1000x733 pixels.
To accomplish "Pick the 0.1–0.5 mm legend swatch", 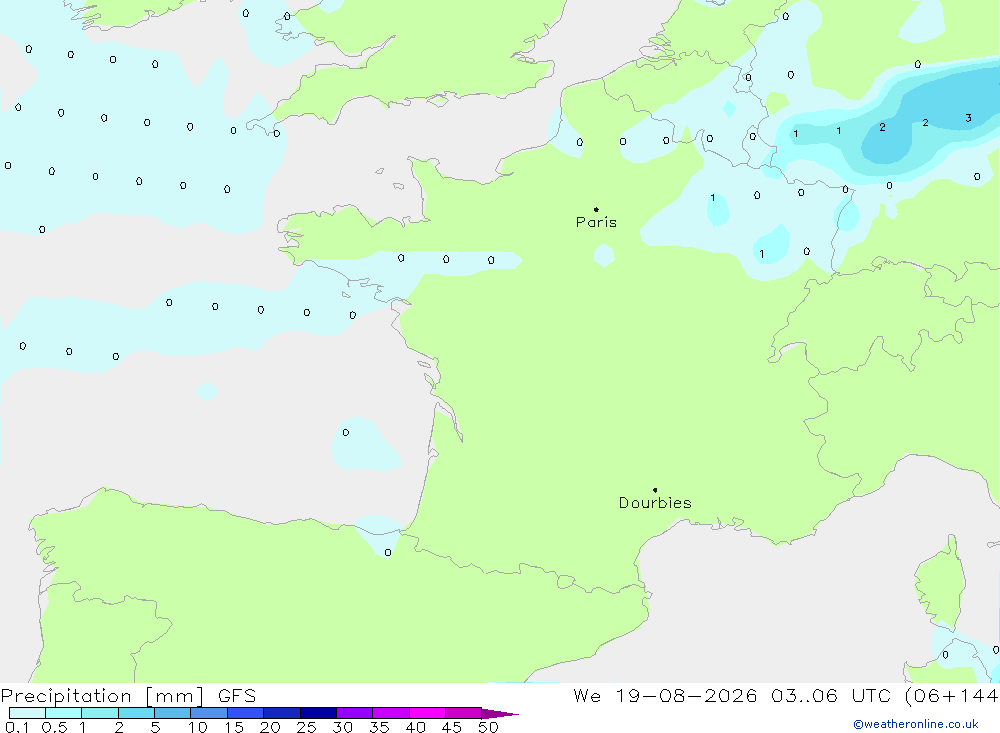I will tap(27, 713).
